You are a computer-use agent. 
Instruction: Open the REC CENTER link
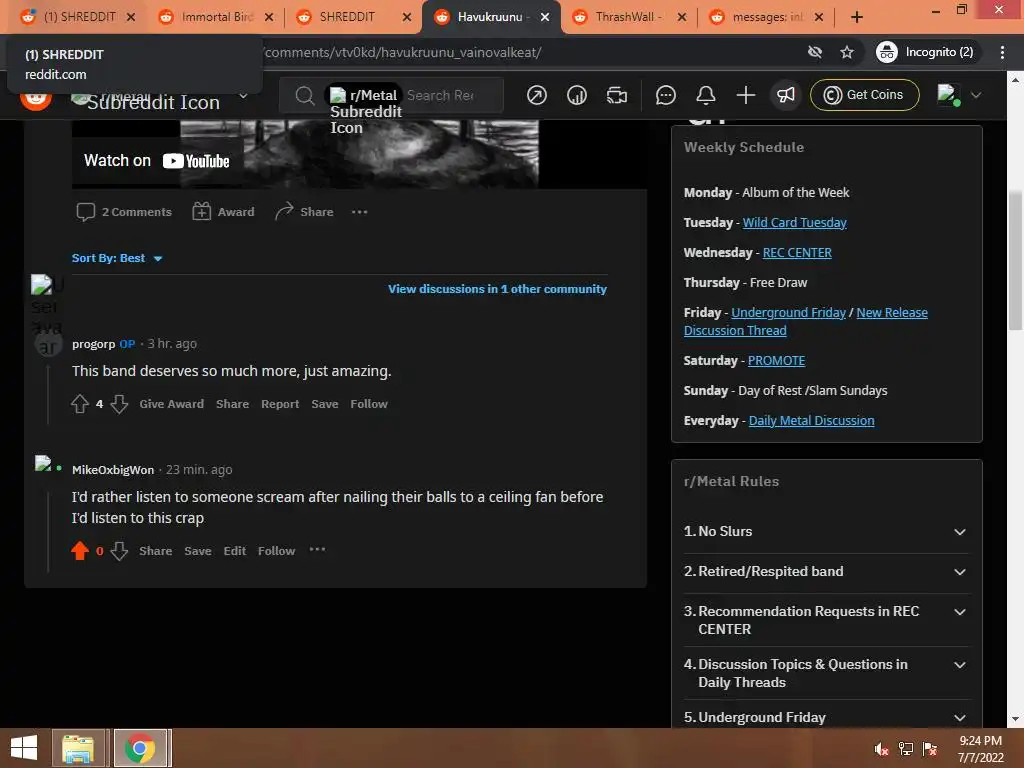click(797, 253)
